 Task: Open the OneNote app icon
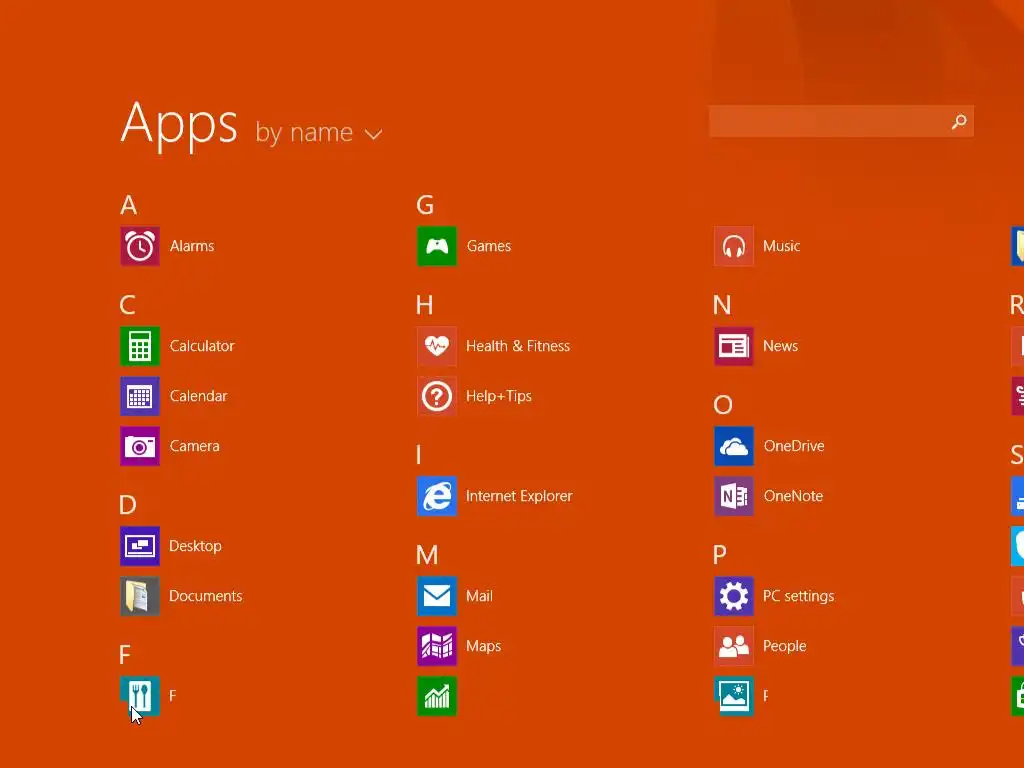click(734, 496)
